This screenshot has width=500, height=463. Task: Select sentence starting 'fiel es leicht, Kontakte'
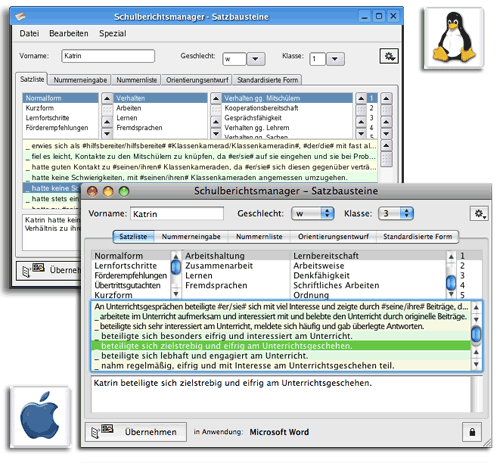[x=200, y=156]
